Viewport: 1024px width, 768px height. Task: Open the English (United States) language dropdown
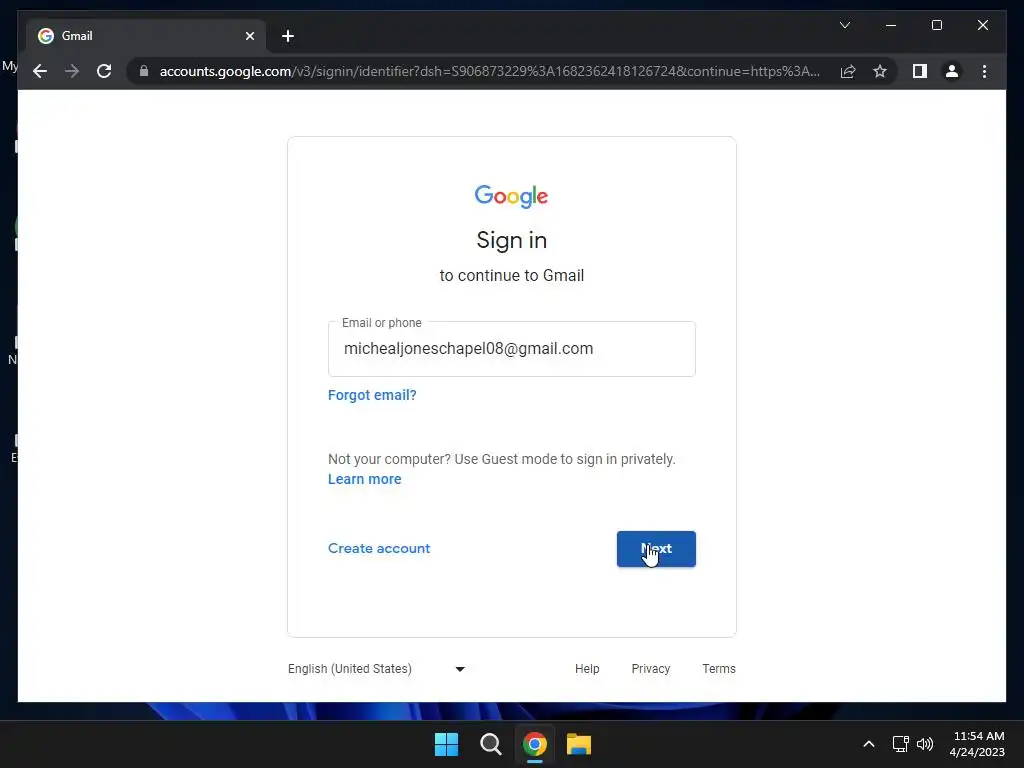(377, 669)
